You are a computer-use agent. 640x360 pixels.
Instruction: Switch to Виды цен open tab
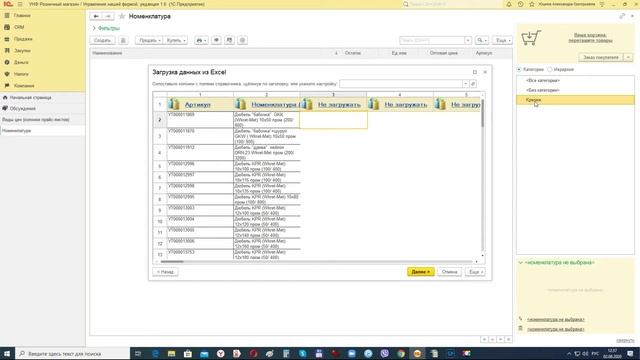(36, 120)
